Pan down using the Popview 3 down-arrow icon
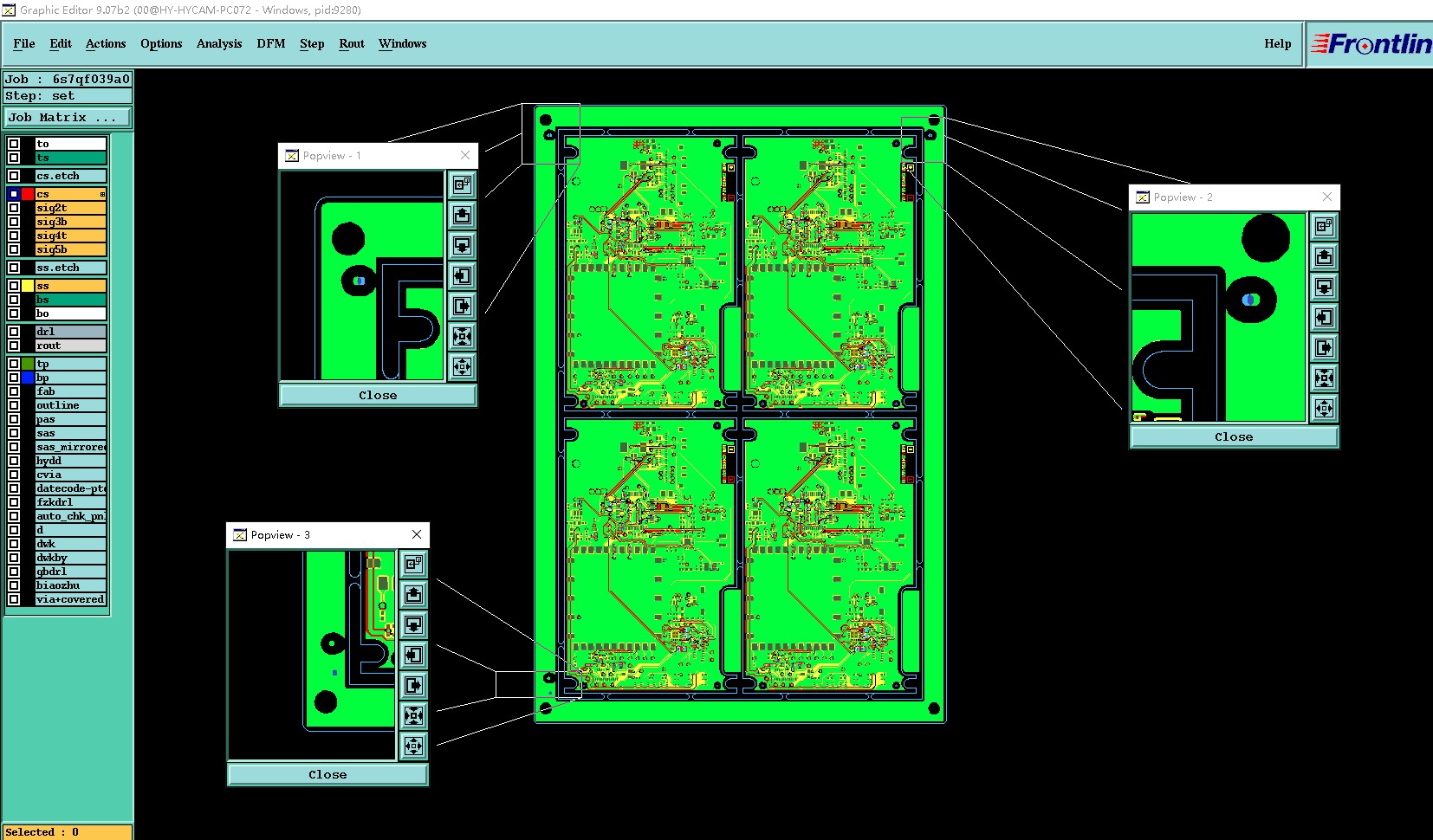The height and width of the screenshot is (840, 1433). 413,624
